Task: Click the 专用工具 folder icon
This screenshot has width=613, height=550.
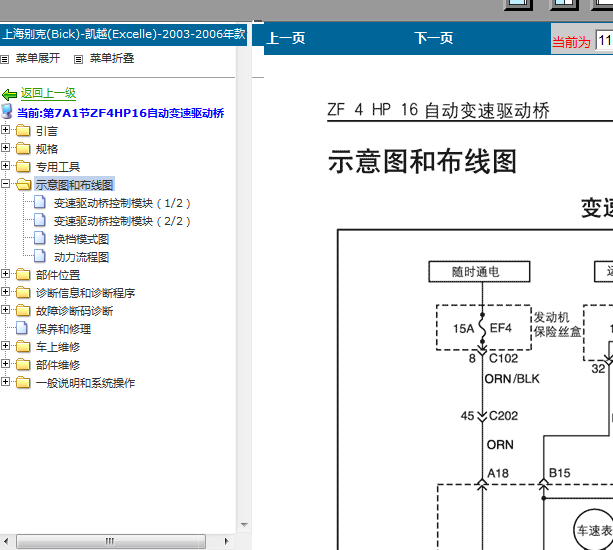Action: 23,166
